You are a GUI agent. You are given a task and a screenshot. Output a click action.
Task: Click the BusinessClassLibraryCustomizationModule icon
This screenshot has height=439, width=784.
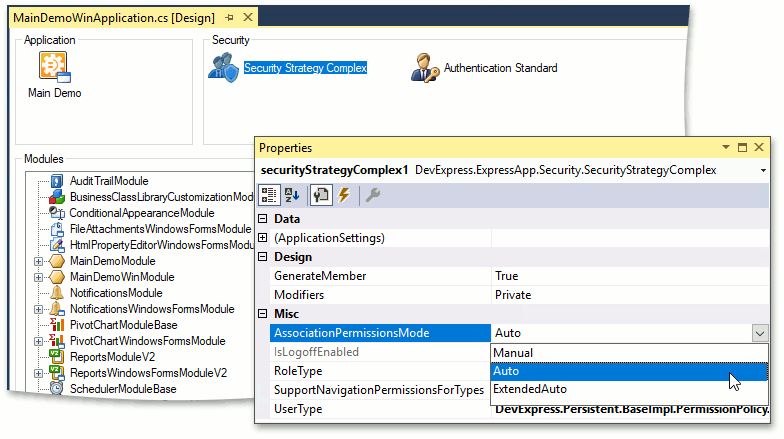[x=57, y=197]
